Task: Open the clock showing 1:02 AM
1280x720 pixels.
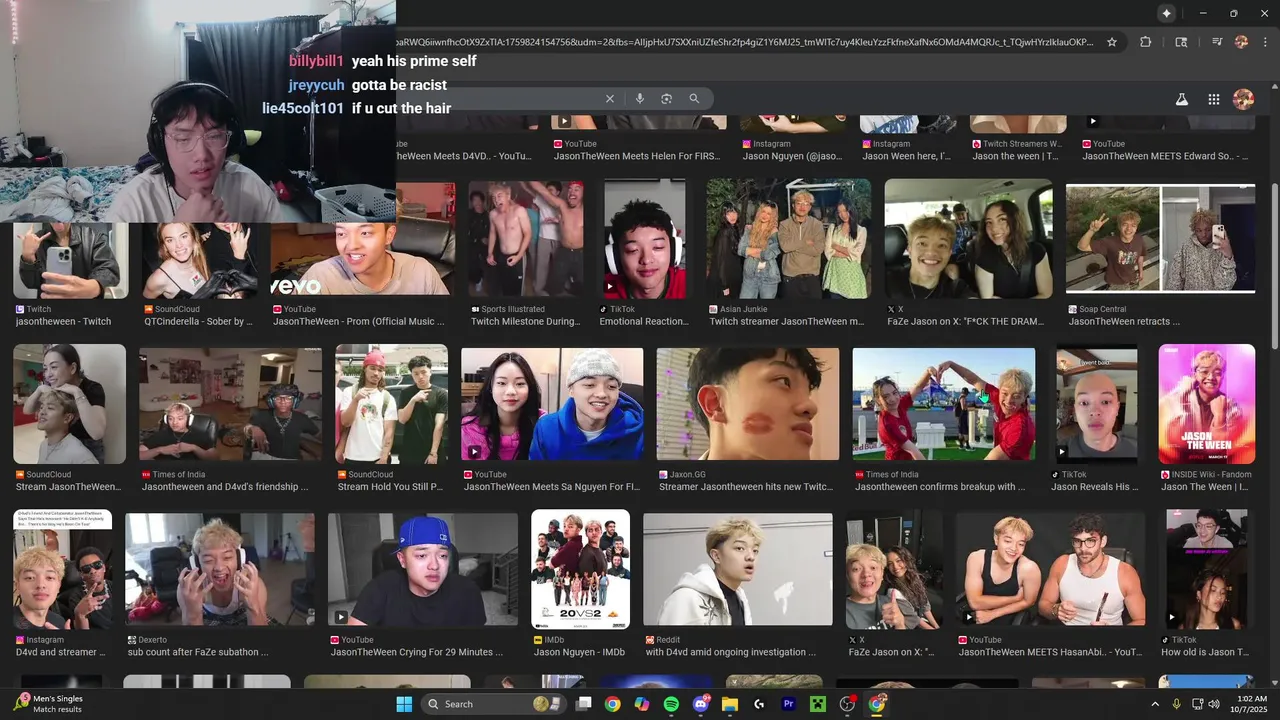Action: [x=1251, y=704]
